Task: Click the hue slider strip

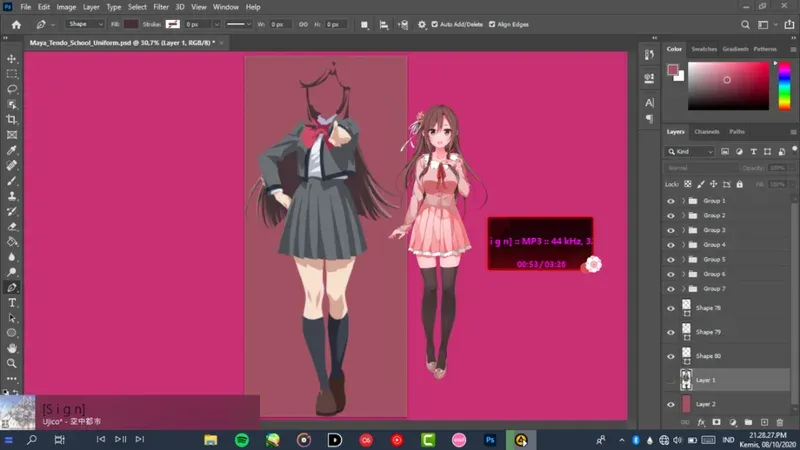Action: click(x=784, y=86)
